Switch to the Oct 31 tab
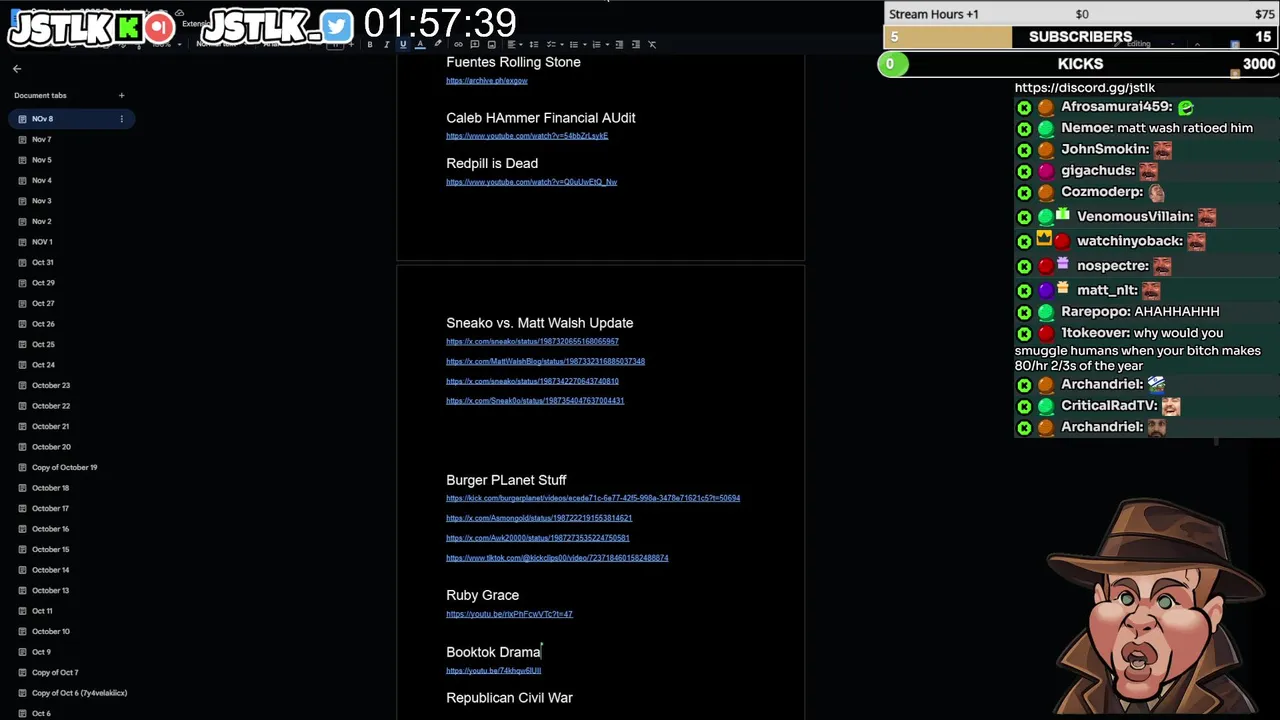 [x=42, y=262]
